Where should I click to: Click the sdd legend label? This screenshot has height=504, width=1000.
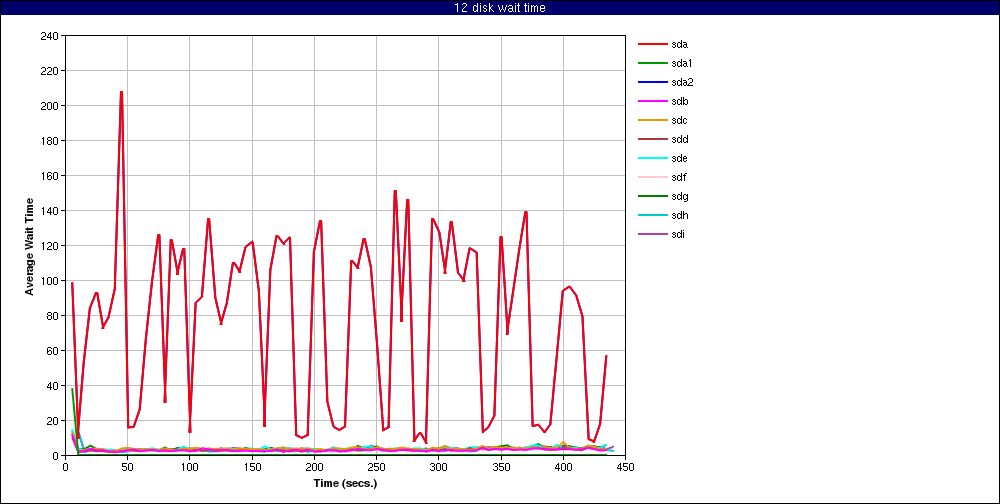(679, 140)
